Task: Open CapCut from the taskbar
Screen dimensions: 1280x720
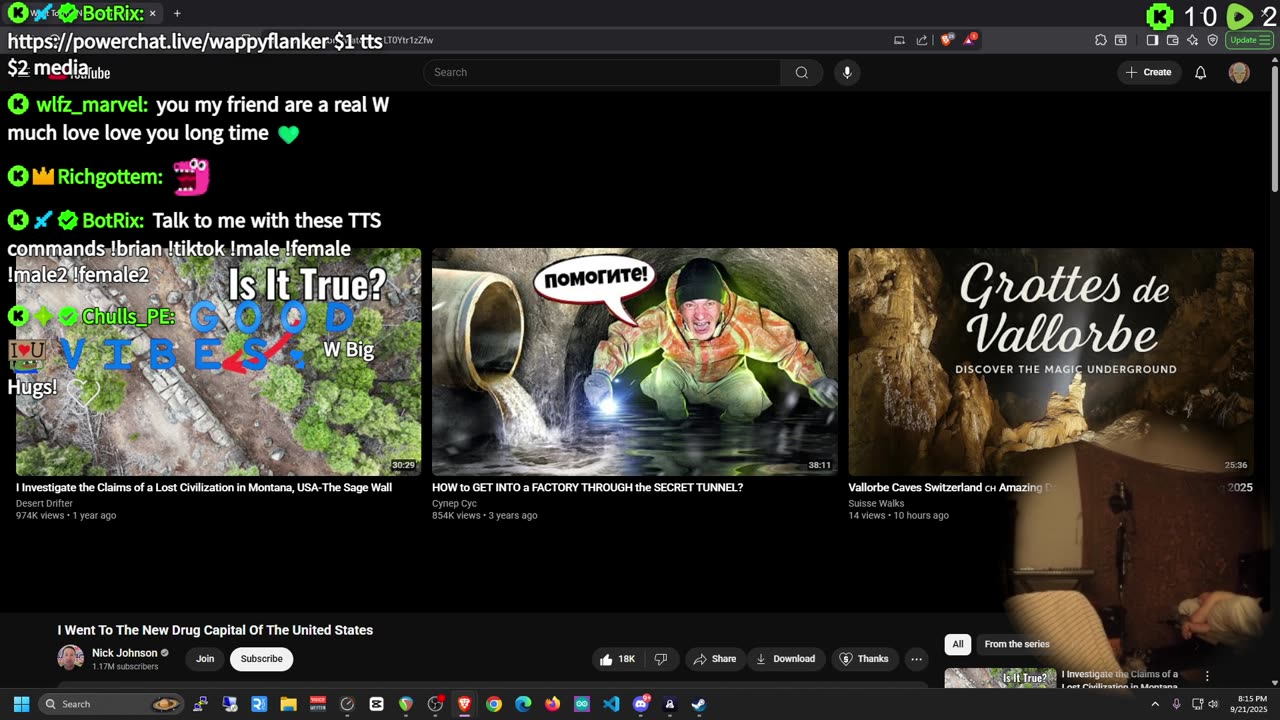Action: pos(376,704)
